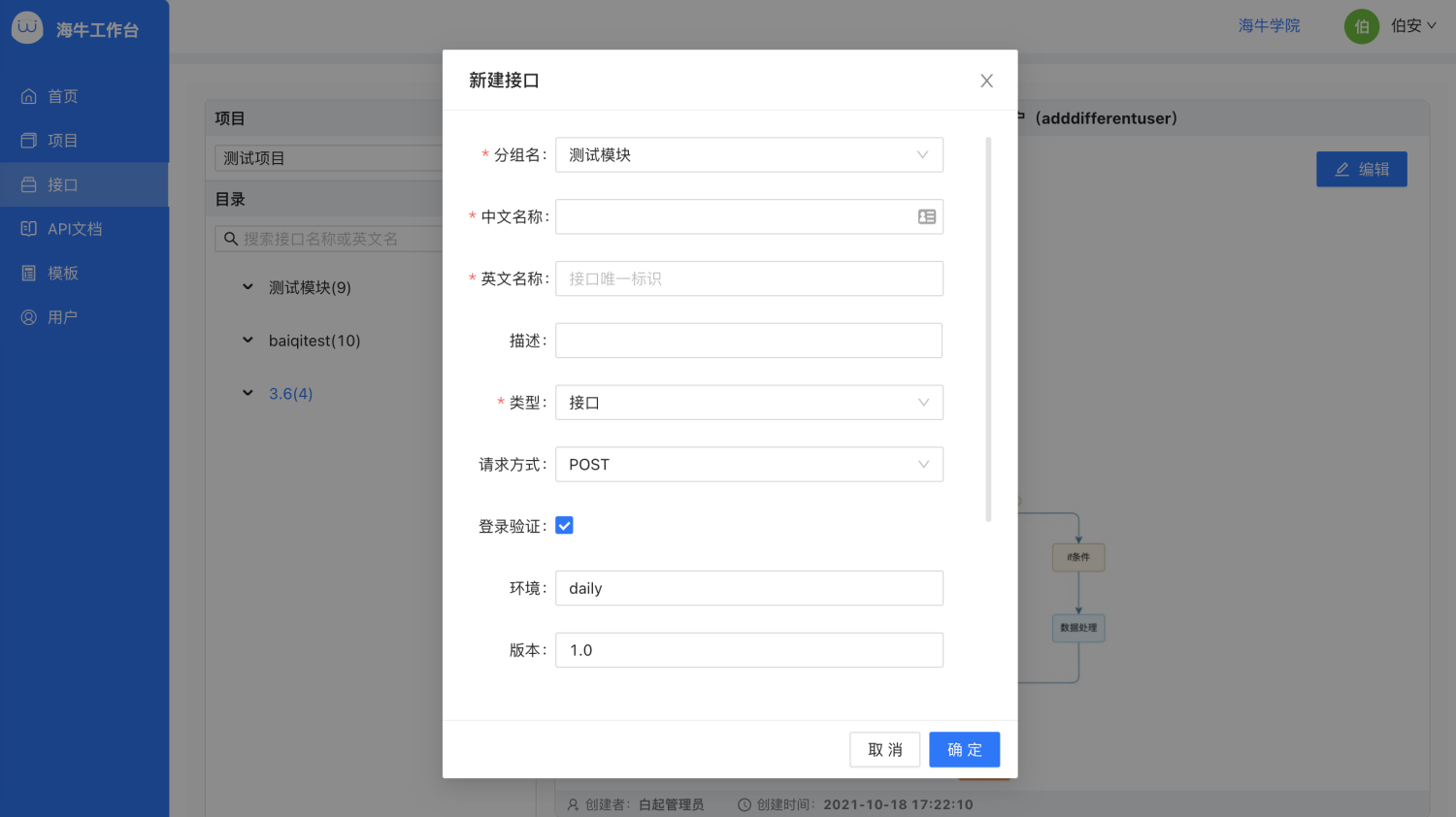1456x817 pixels.
Task: Focus the 英文名称 input field
Action: coord(749,278)
